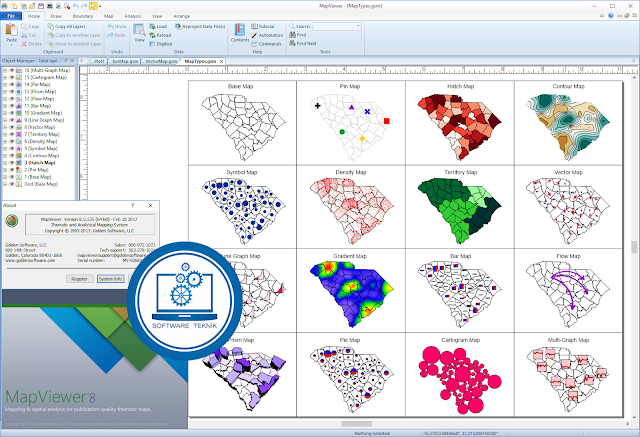The width and height of the screenshot is (640, 437).
Task: Open Automation help
Action: point(267,35)
